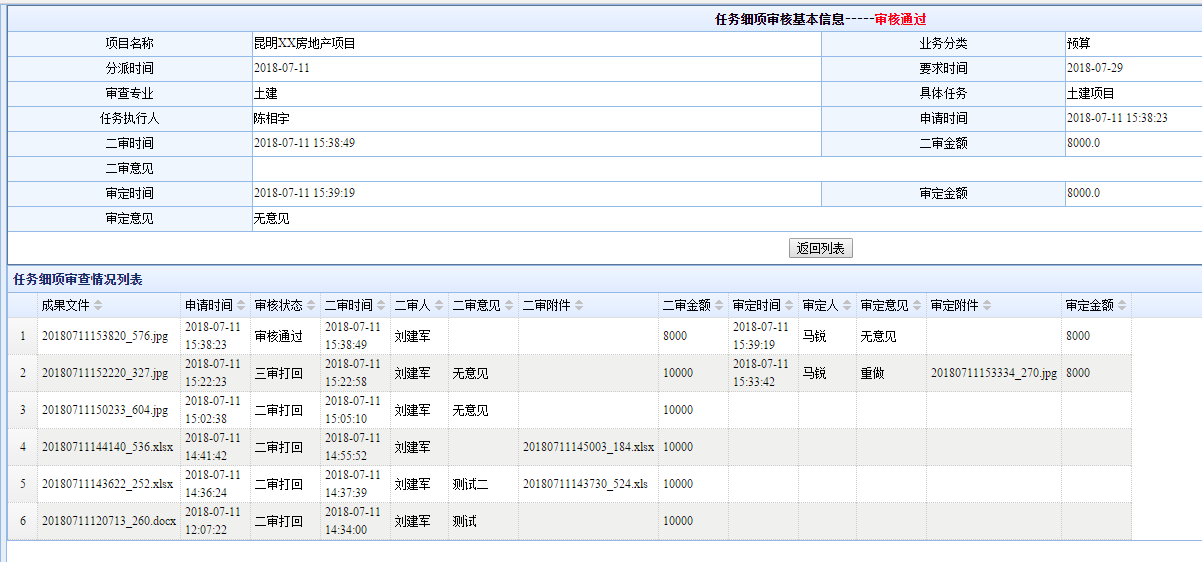The width and height of the screenshot is (1202, 562).
Task: Toggle sort icon for 二审人 column
Action: point(438,306)
